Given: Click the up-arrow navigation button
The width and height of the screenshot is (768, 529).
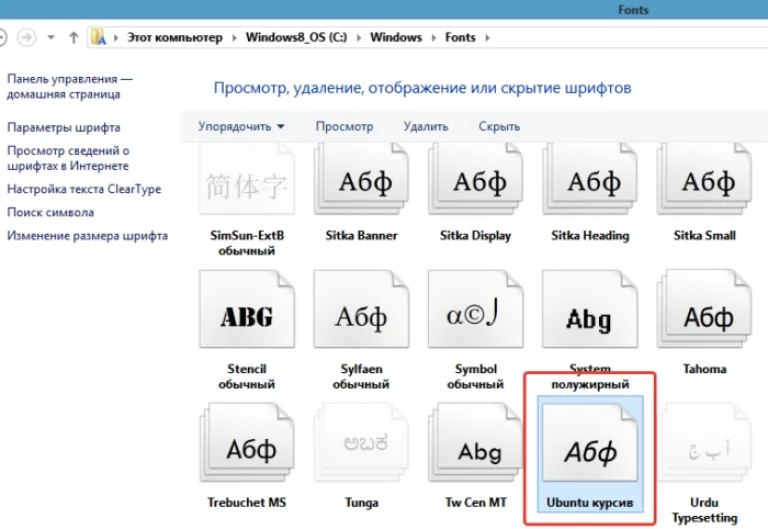Looking at the screenshot, I should click(73, 38).
